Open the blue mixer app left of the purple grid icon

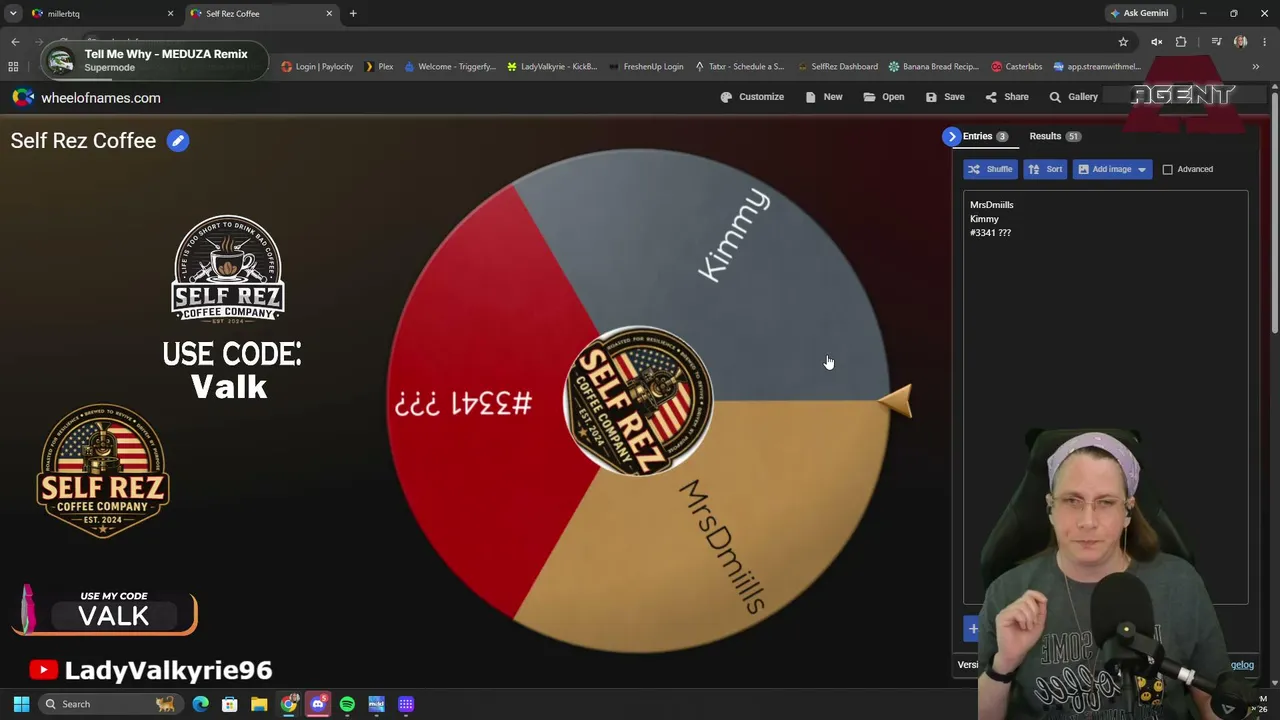point(376,704)
